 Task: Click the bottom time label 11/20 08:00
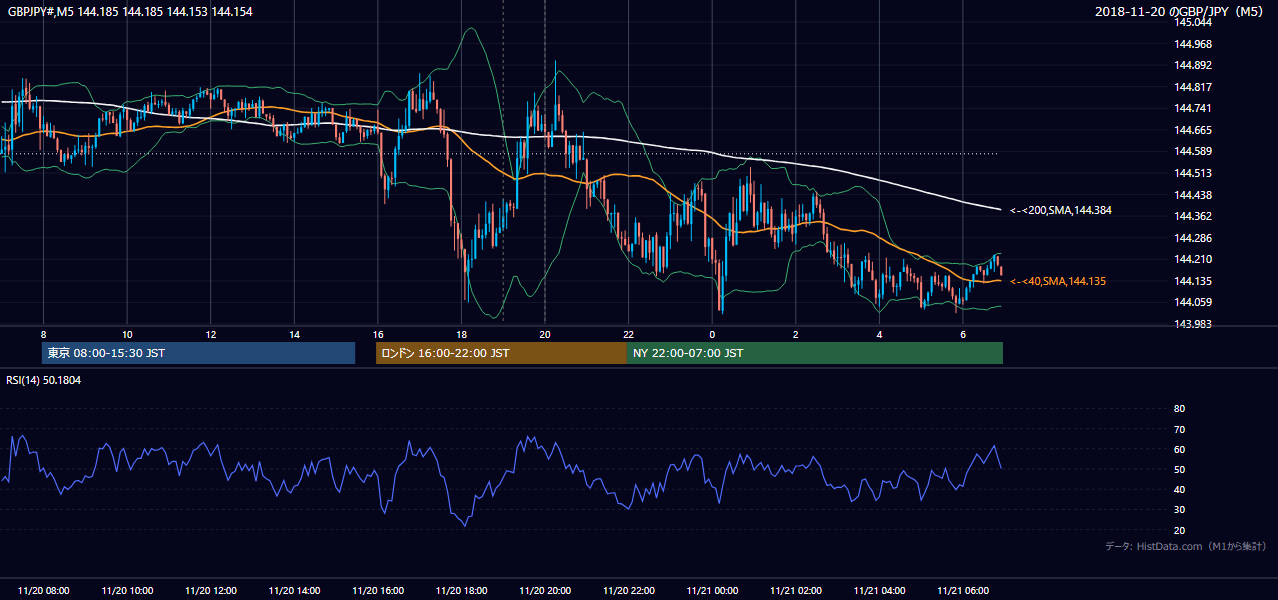coord(44,591)
